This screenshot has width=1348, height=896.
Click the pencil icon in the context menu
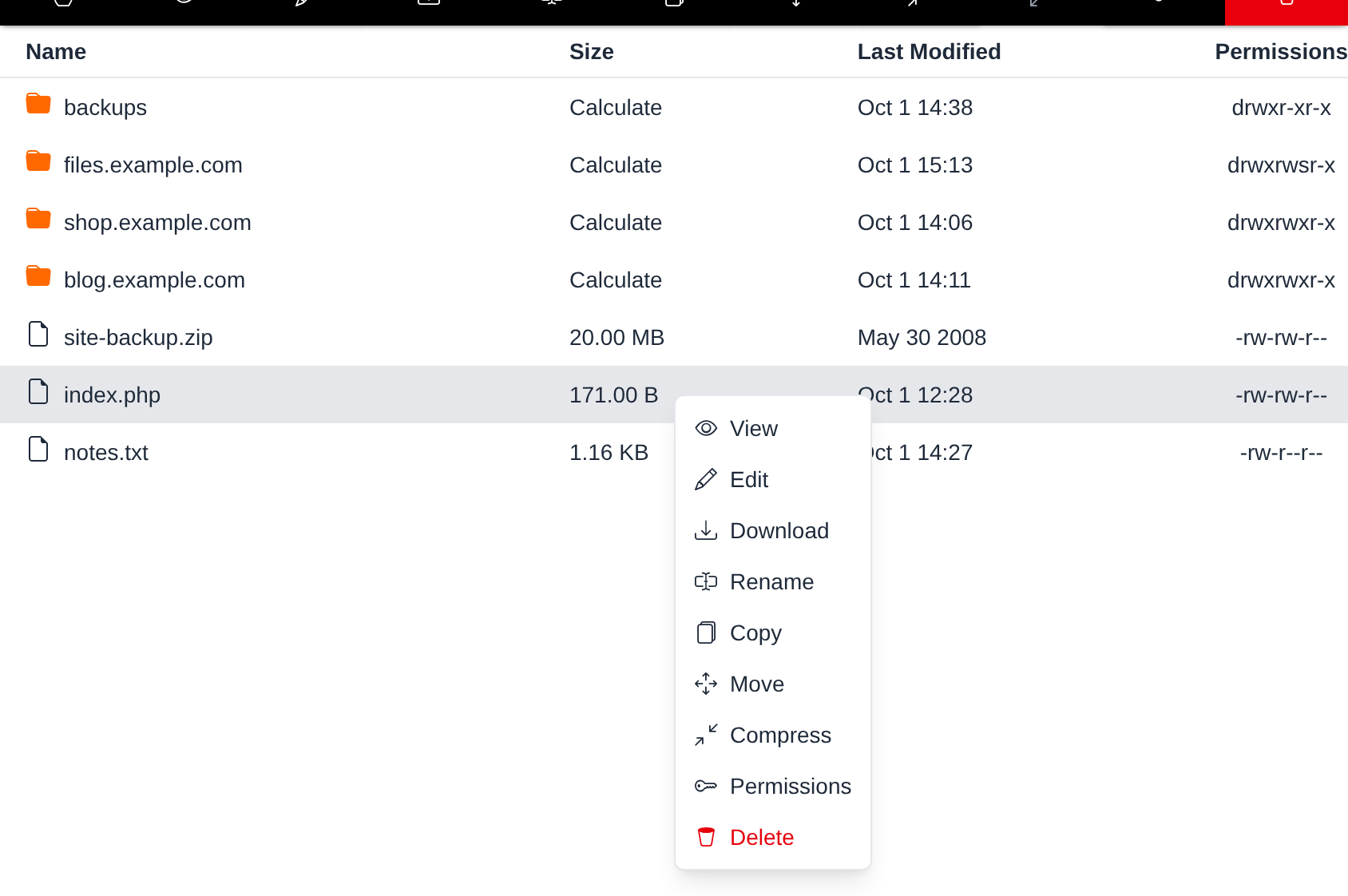[706, 479]
